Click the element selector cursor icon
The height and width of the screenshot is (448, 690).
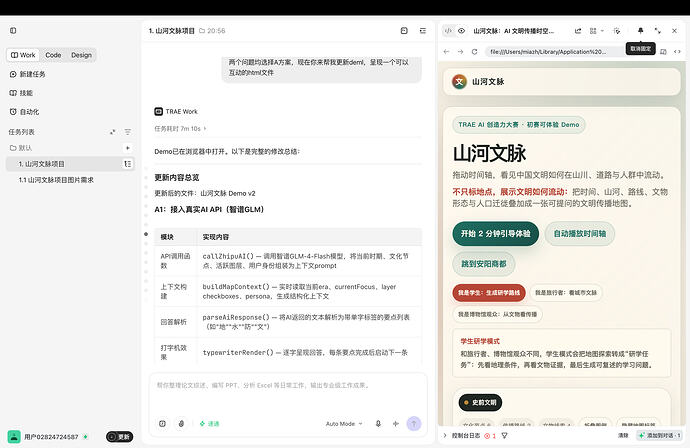[617, 31]
